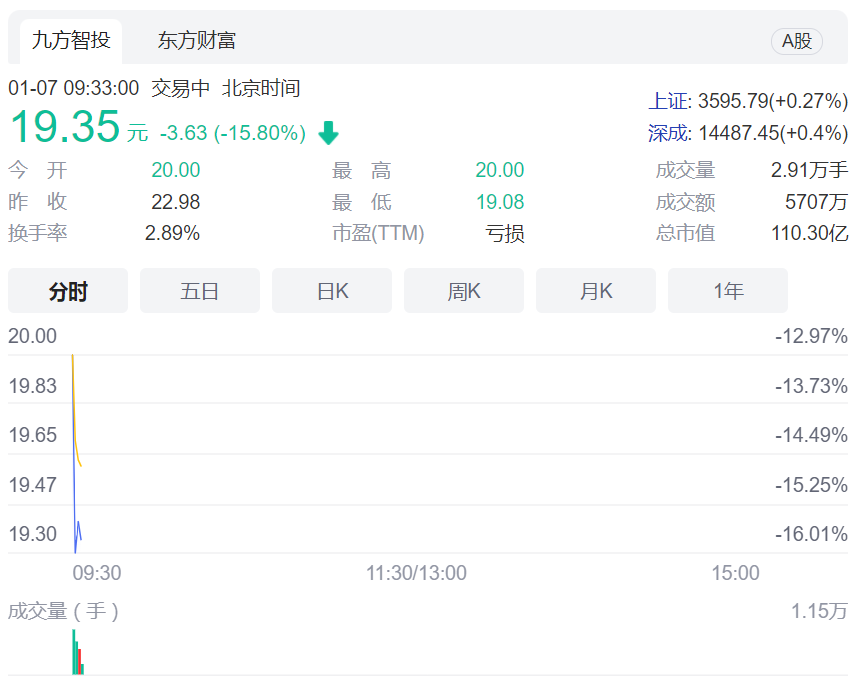Click the green falling-price arrow icon
867x689 pixels.
(328, 132)
